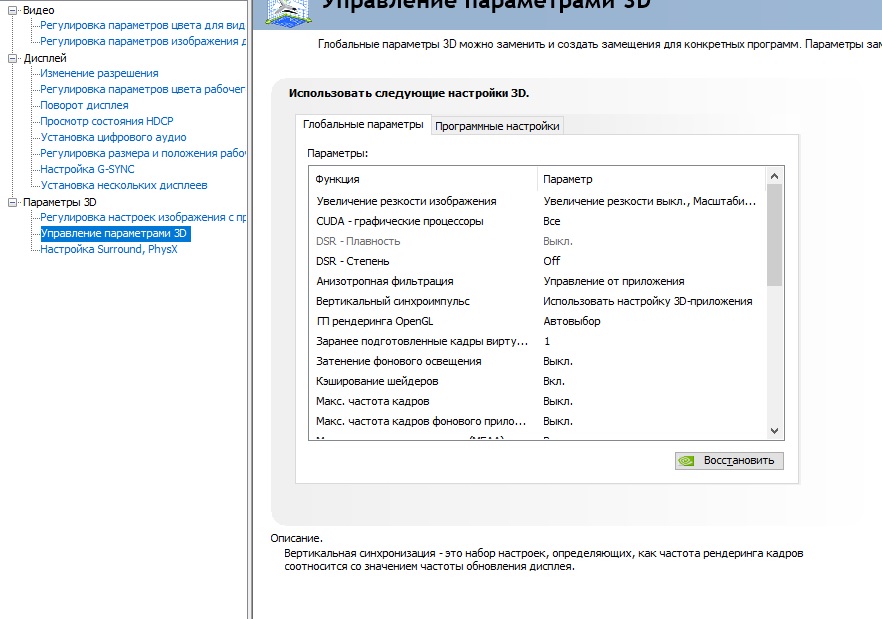Select Макс. частота кадров setting row
The image size is (882, 619).
point(537,401)
